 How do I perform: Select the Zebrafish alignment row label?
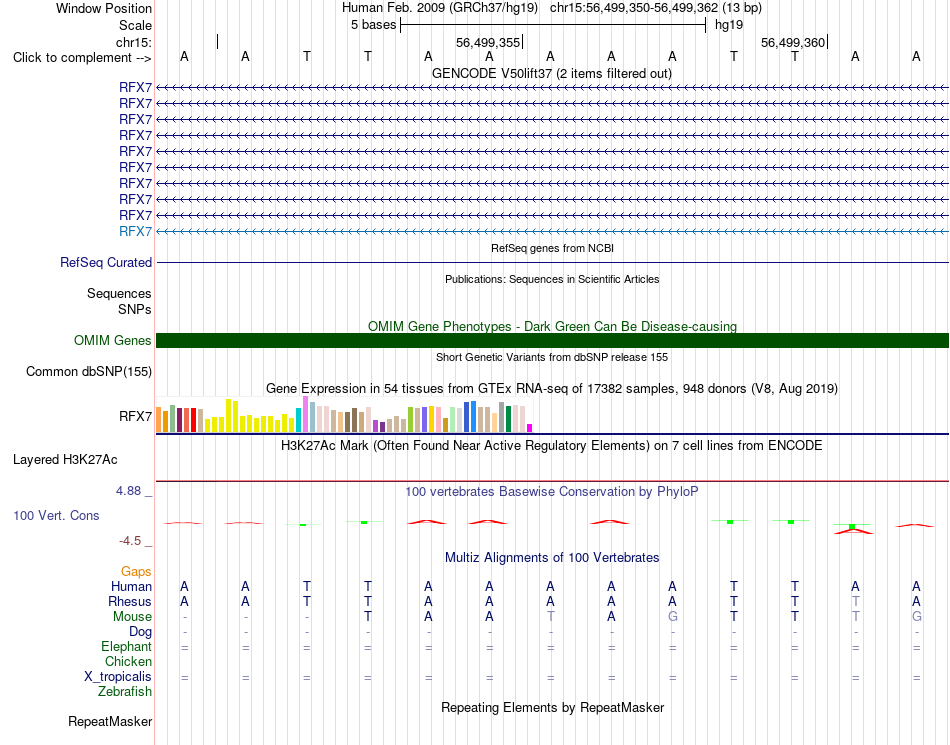pos(125,692)
